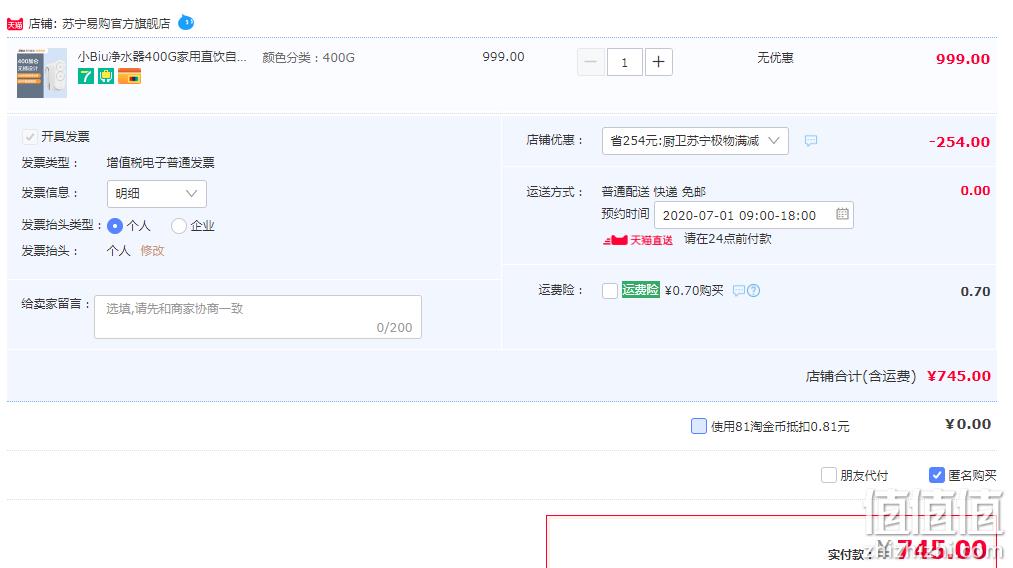The image size is (1013, 568).
Task: Click the 普通配送 快递 免邮 text
Action: tap(653, 192)
